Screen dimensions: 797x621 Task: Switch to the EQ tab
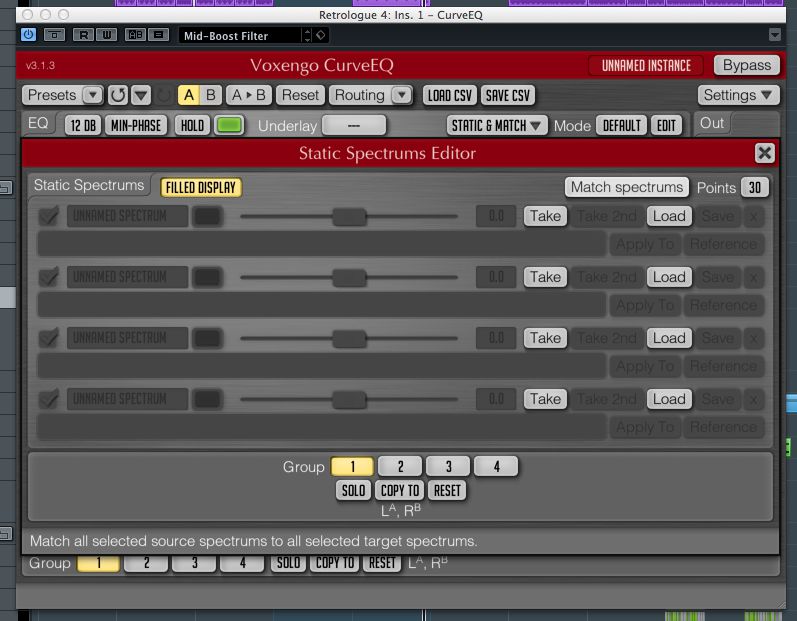[x=38, y=123]
